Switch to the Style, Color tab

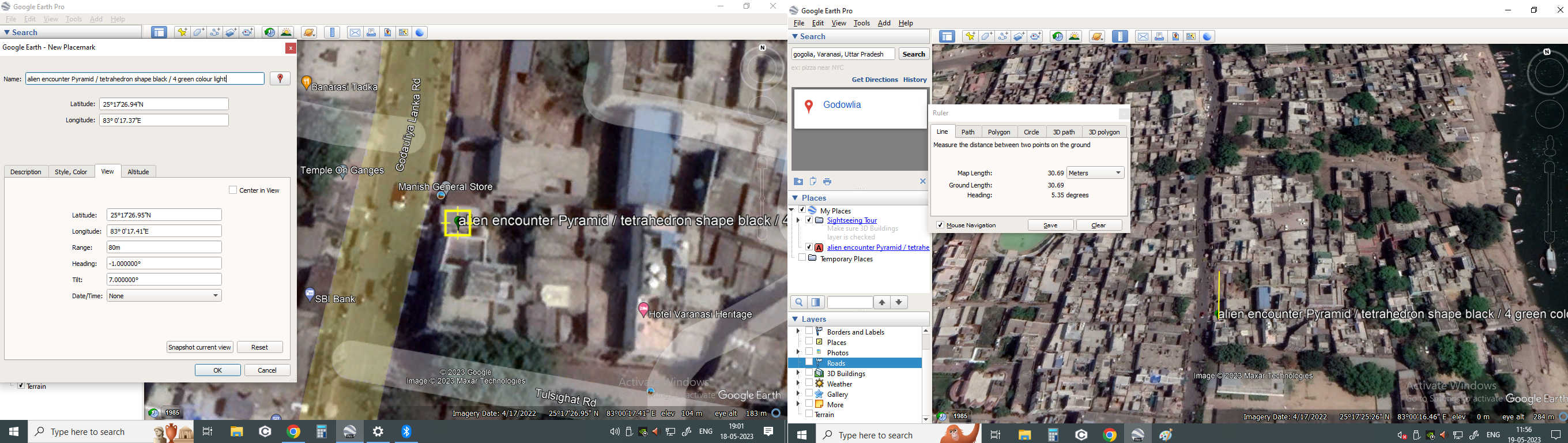pos(71,172)
